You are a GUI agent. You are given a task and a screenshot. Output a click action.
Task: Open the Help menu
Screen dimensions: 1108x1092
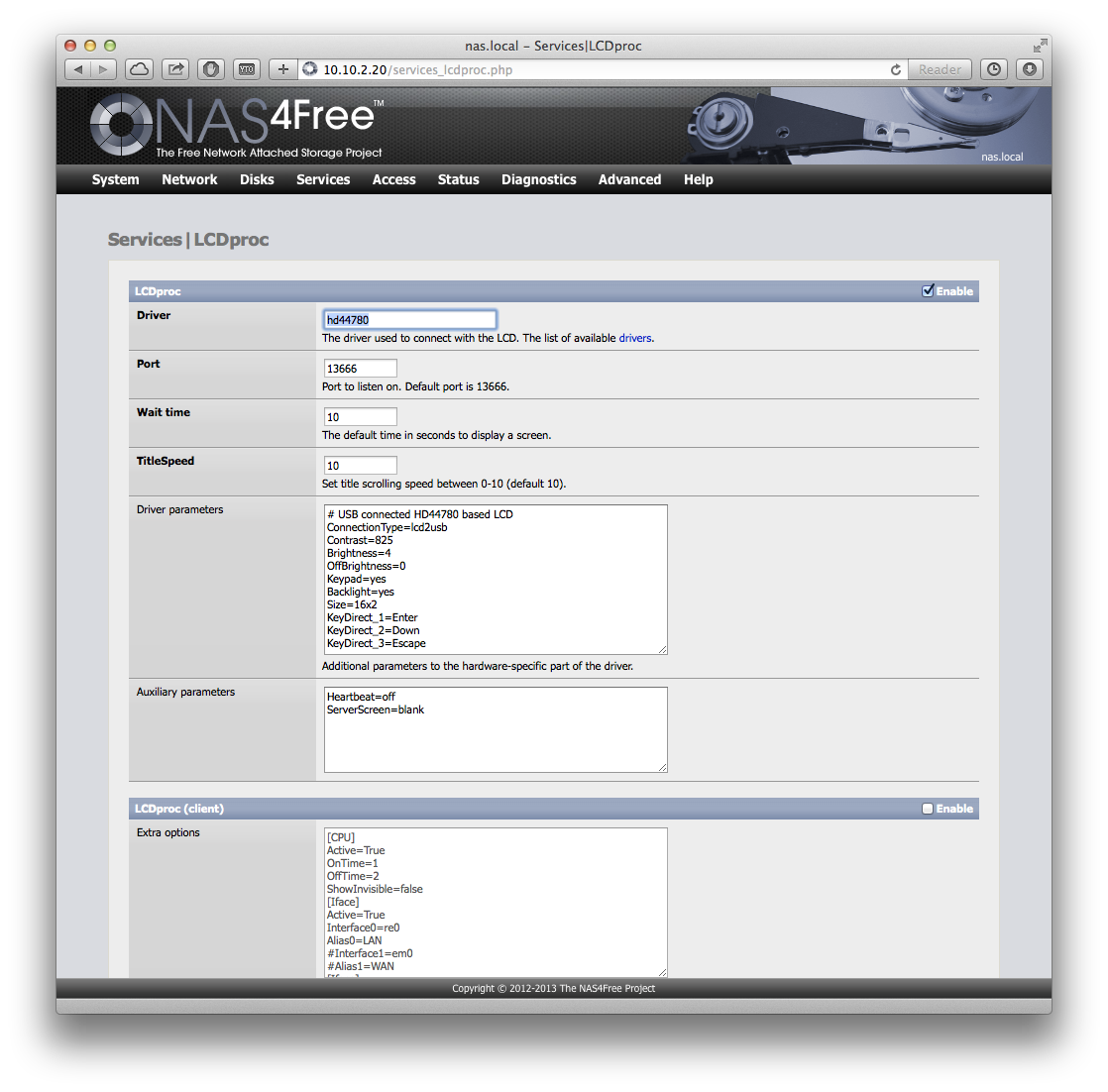tap(698, 179)
